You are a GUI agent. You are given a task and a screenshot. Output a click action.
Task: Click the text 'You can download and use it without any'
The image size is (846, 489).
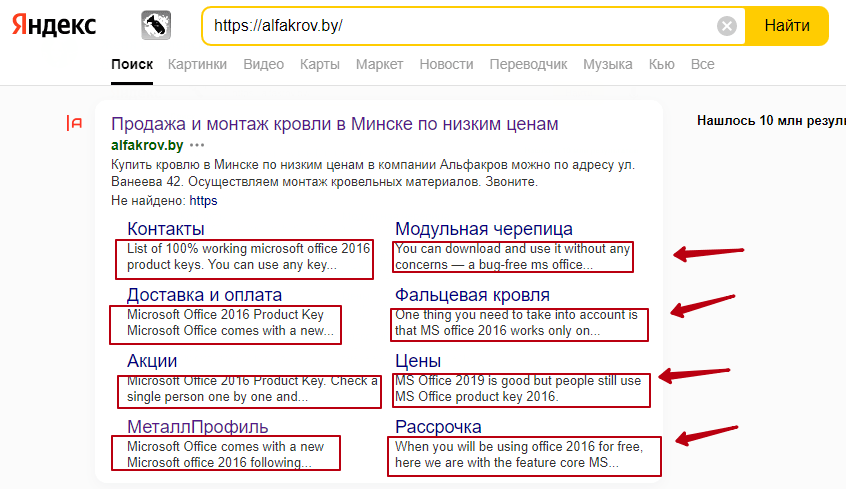[x=513, y=248]
